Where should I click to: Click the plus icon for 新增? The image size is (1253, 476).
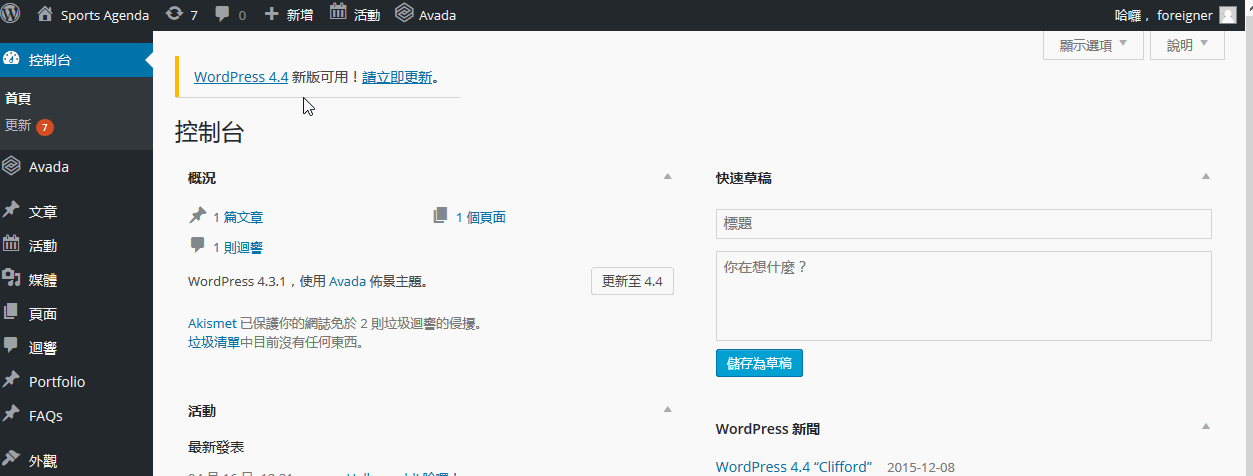272,15
